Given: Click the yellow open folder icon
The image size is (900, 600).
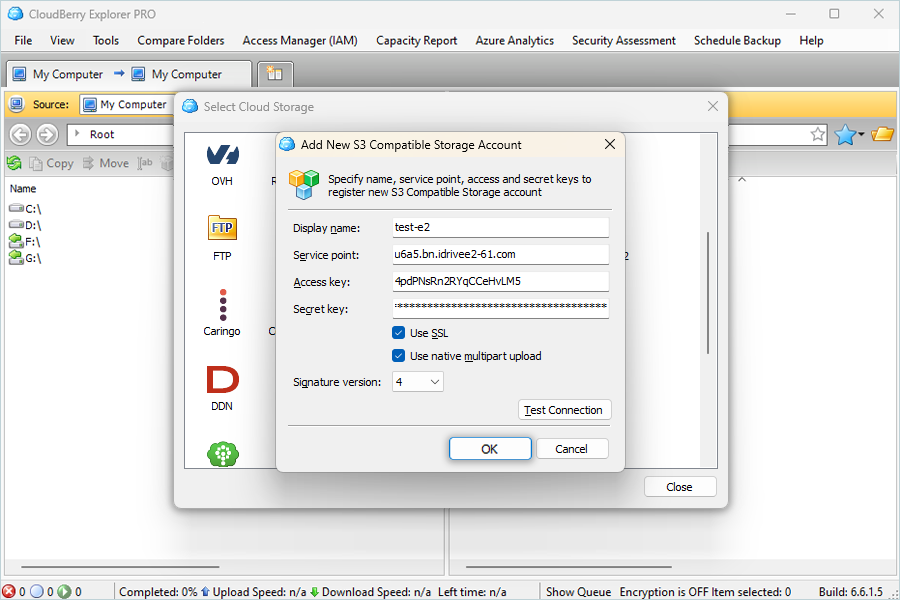Looking at the screenshot, I should [x=882, y=134].
